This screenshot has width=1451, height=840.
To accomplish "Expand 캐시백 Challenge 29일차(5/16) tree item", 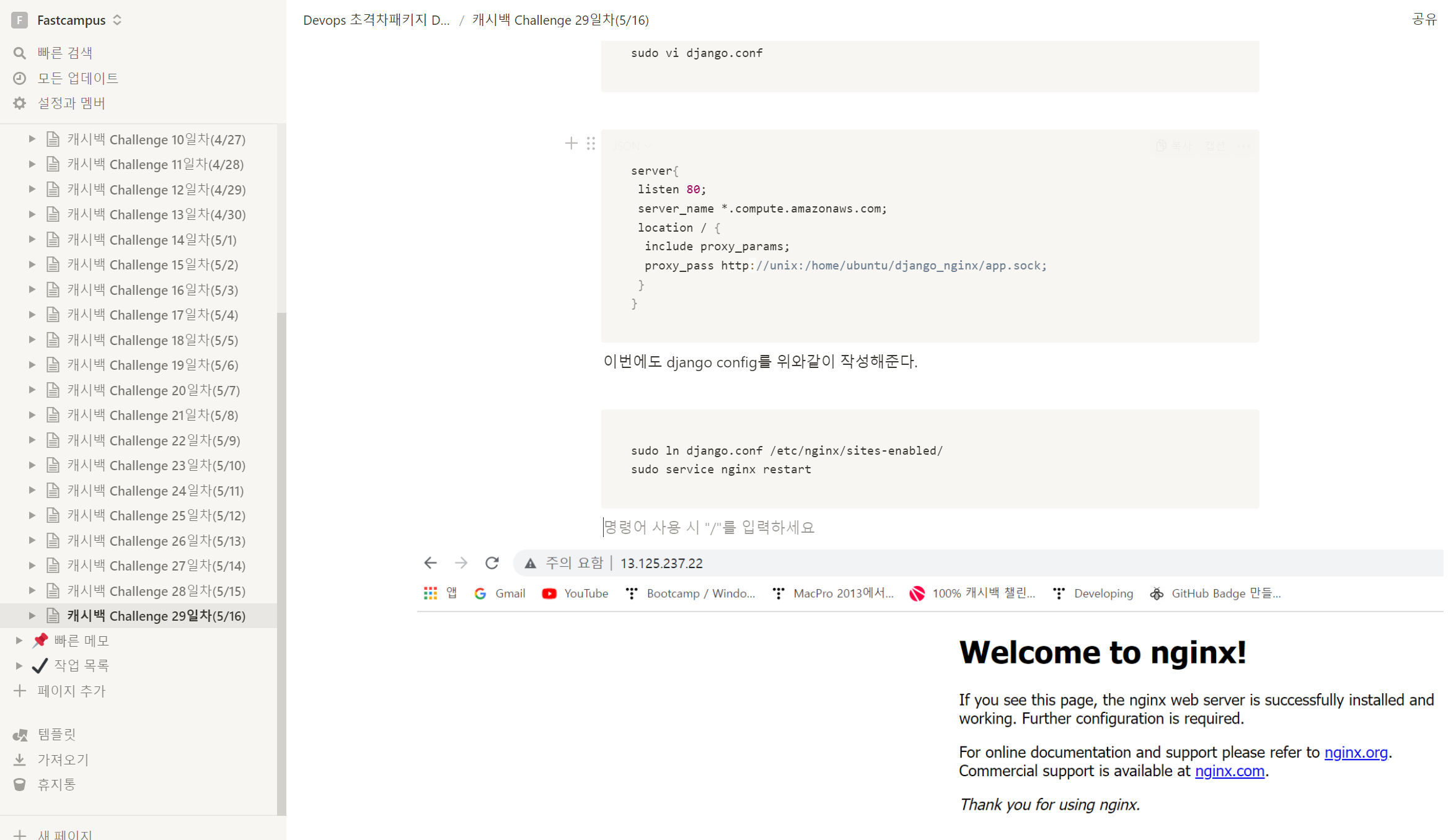I will [x=32, y=616].
